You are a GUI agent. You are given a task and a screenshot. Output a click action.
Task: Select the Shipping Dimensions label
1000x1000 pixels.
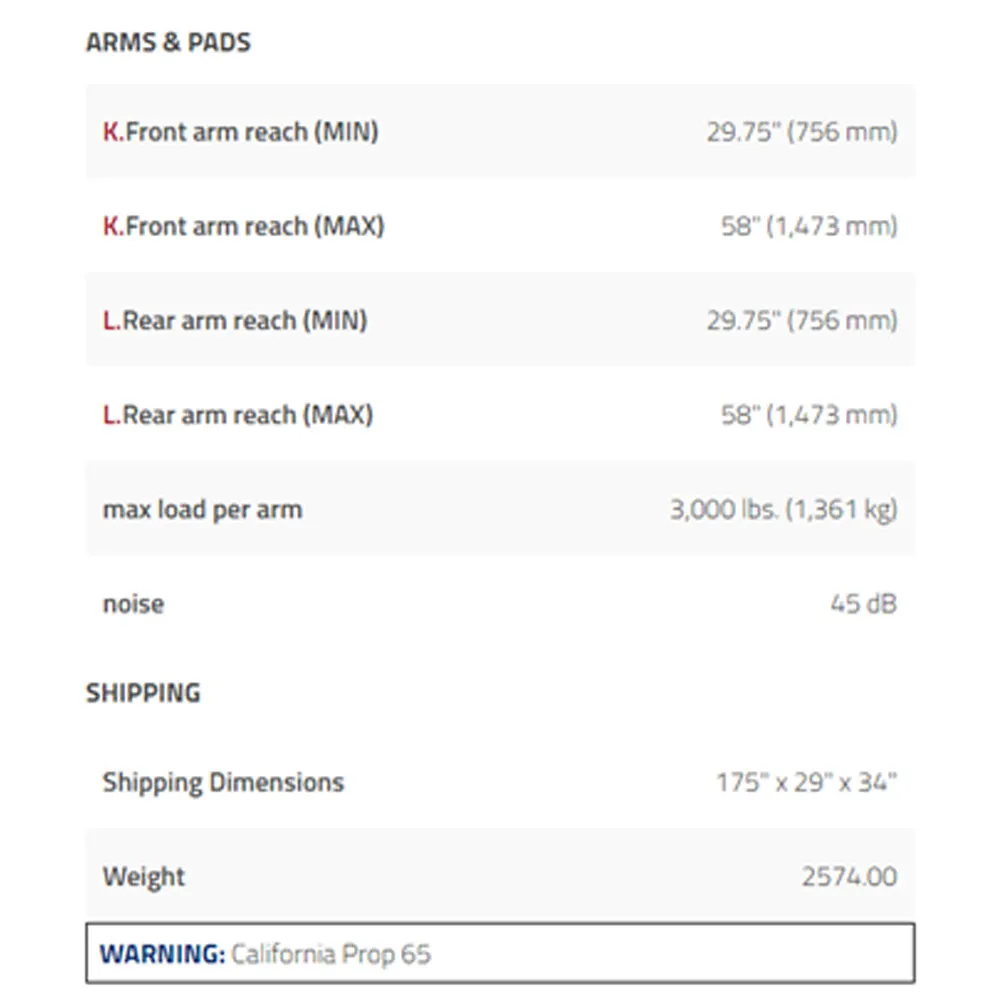[223, 783]
